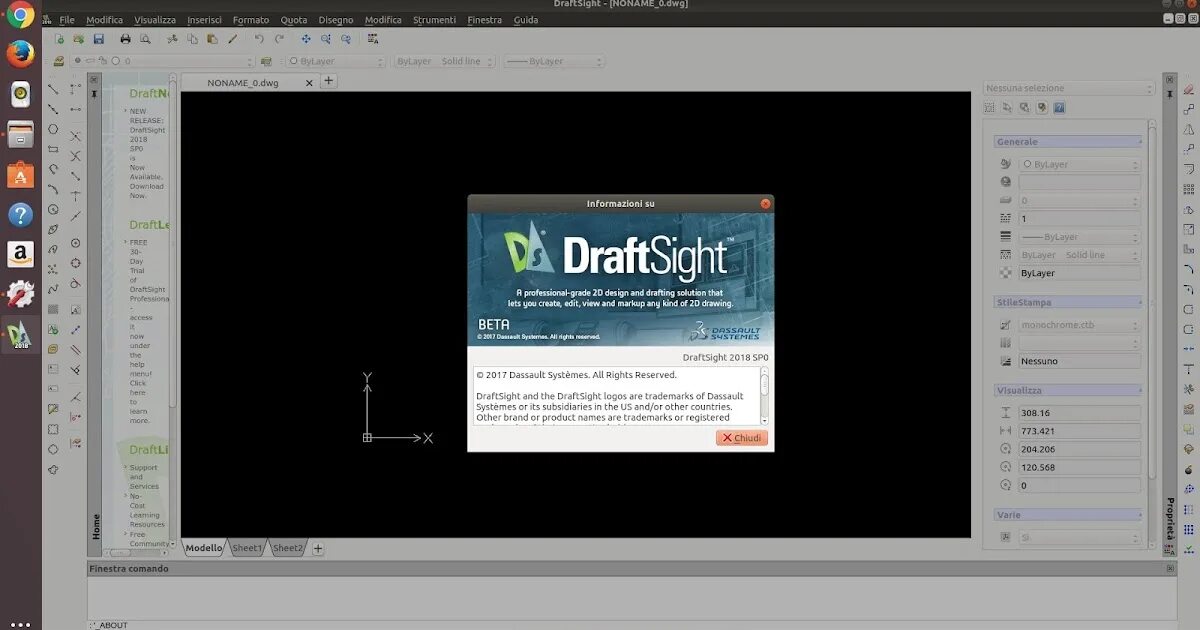Open the File menu

coord(66,20)
